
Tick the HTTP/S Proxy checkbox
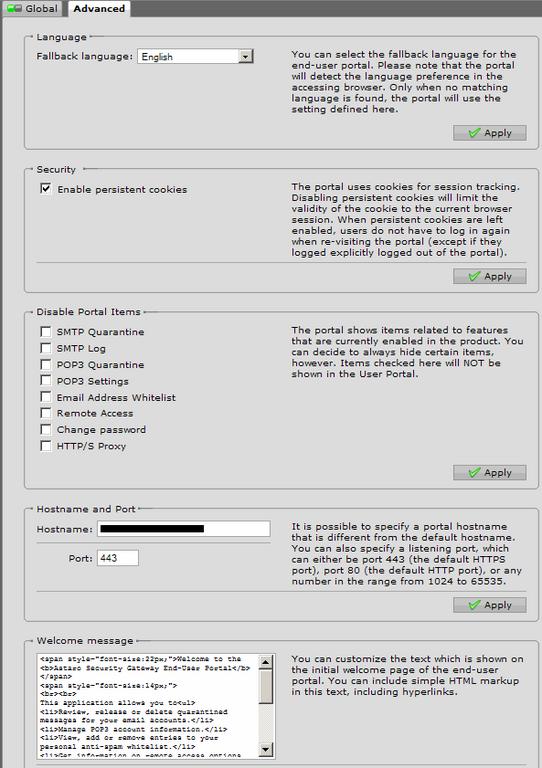[x=46, y=446]
